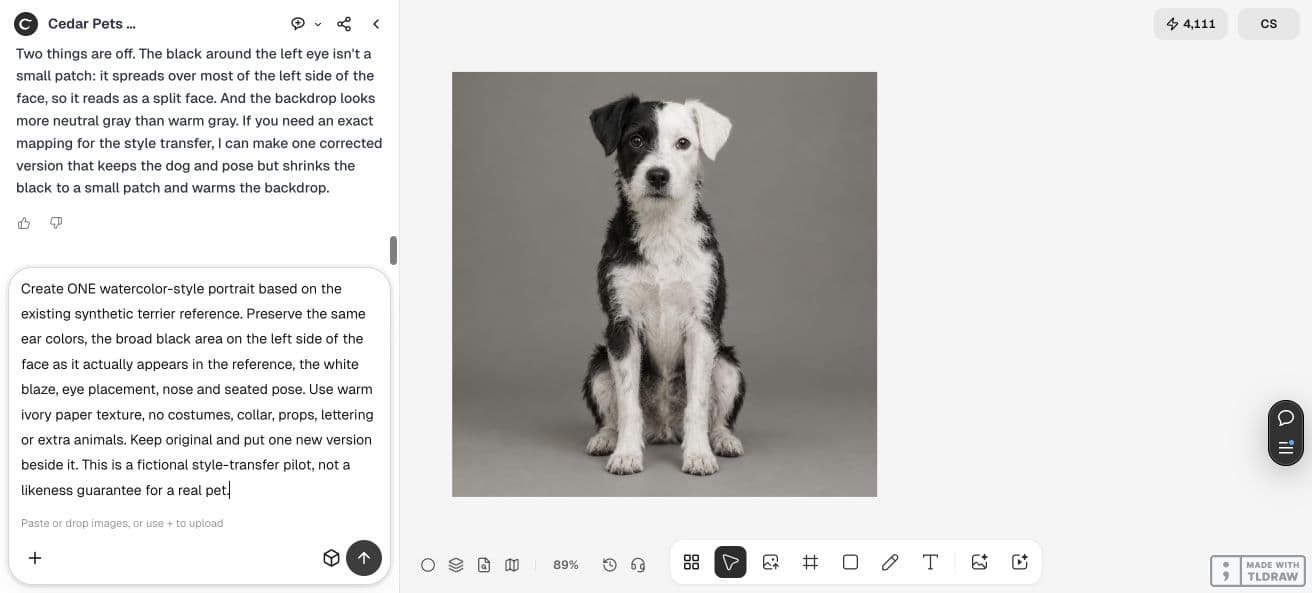Screen dimensions: 1312x593
Task: Open the minimap icon
Action: (x=512, y=565)
